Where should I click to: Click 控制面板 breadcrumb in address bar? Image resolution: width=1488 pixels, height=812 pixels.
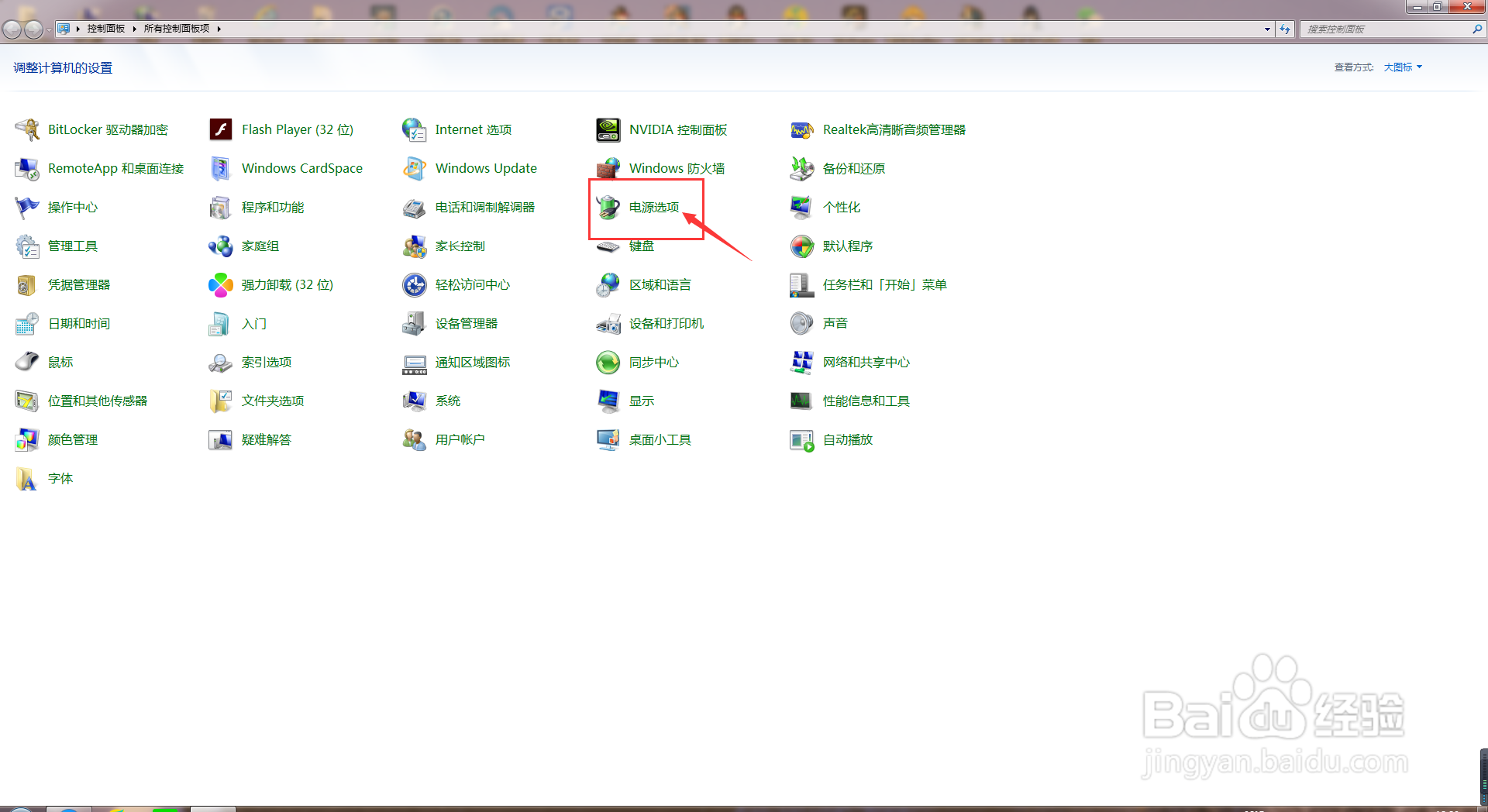click(x=106, y=29)
